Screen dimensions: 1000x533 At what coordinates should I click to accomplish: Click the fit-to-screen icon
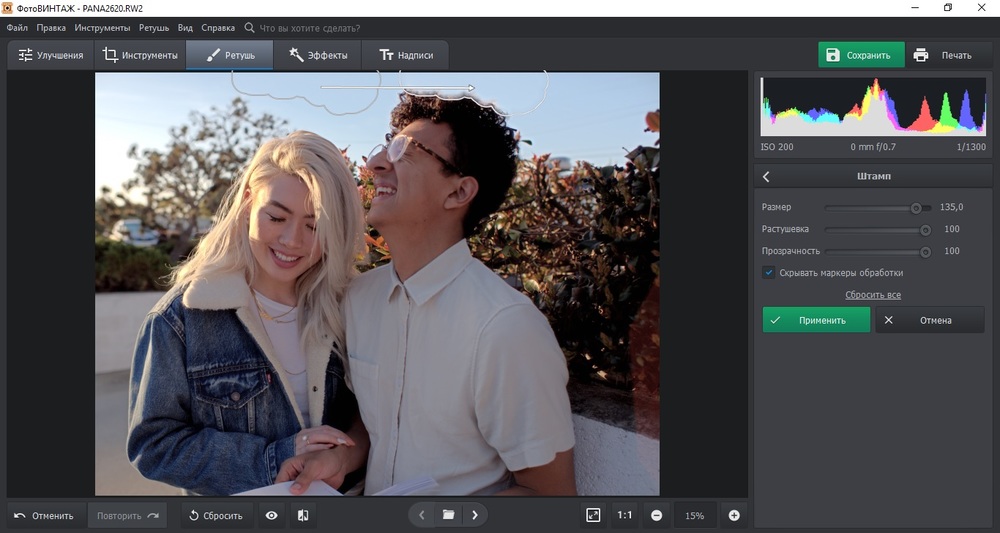point(593,515)
